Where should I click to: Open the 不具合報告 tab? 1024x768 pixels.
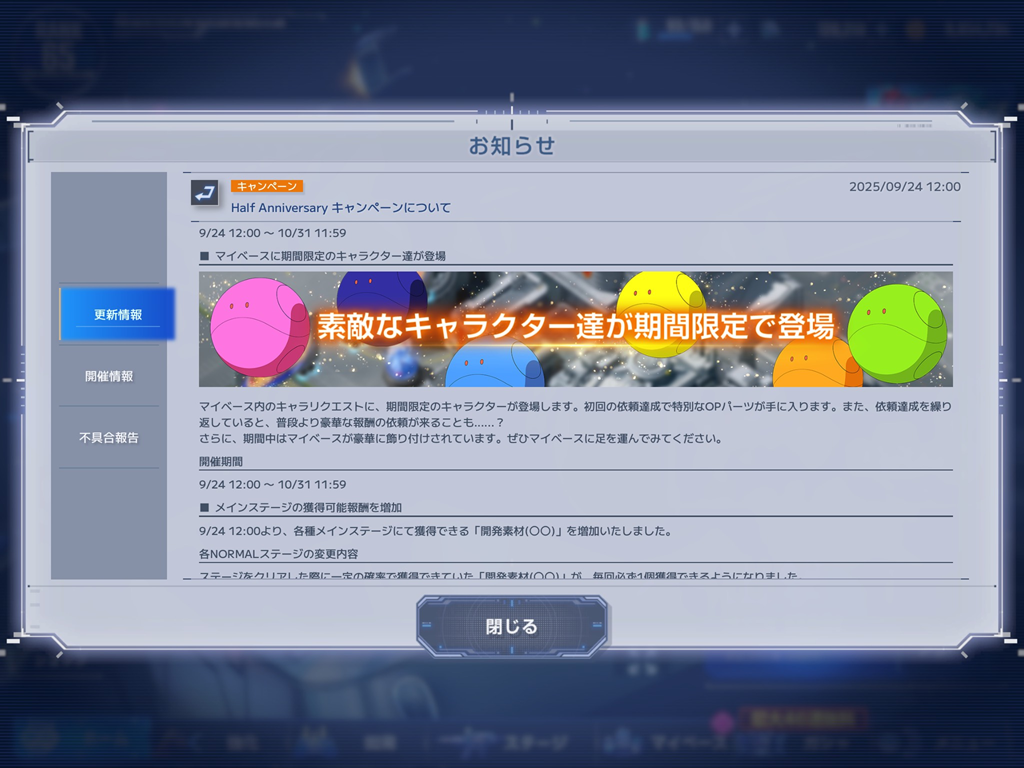click(x=109, y=437)
